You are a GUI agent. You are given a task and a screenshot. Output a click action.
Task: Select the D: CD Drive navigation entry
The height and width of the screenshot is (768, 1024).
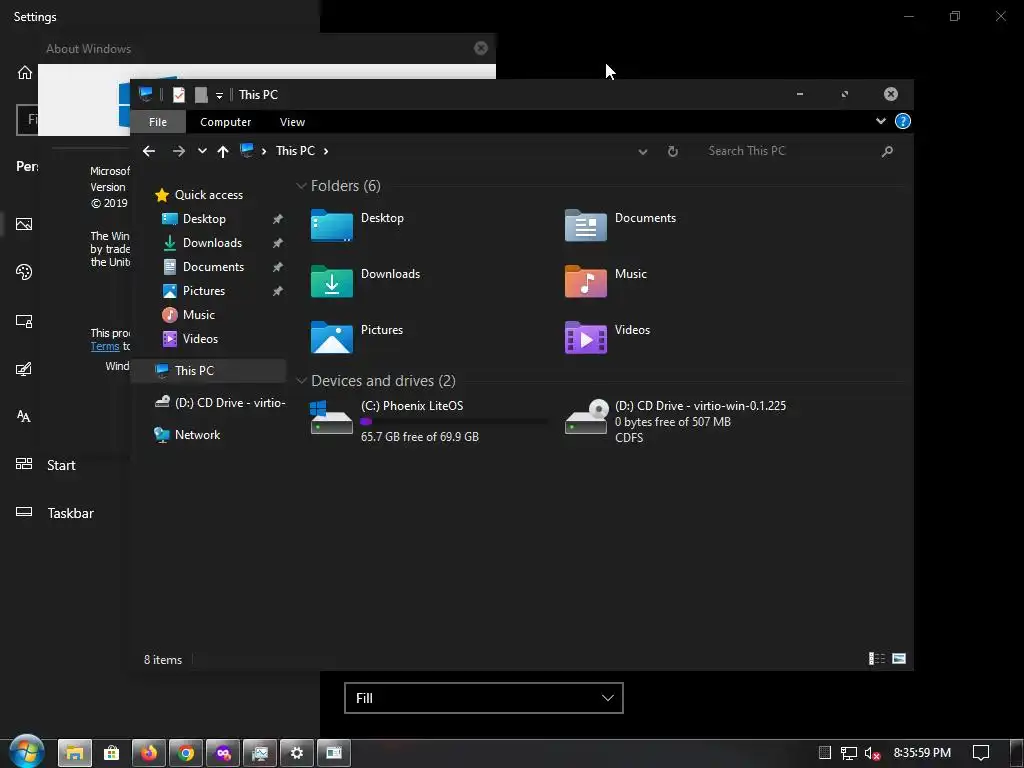coord(219,402)
